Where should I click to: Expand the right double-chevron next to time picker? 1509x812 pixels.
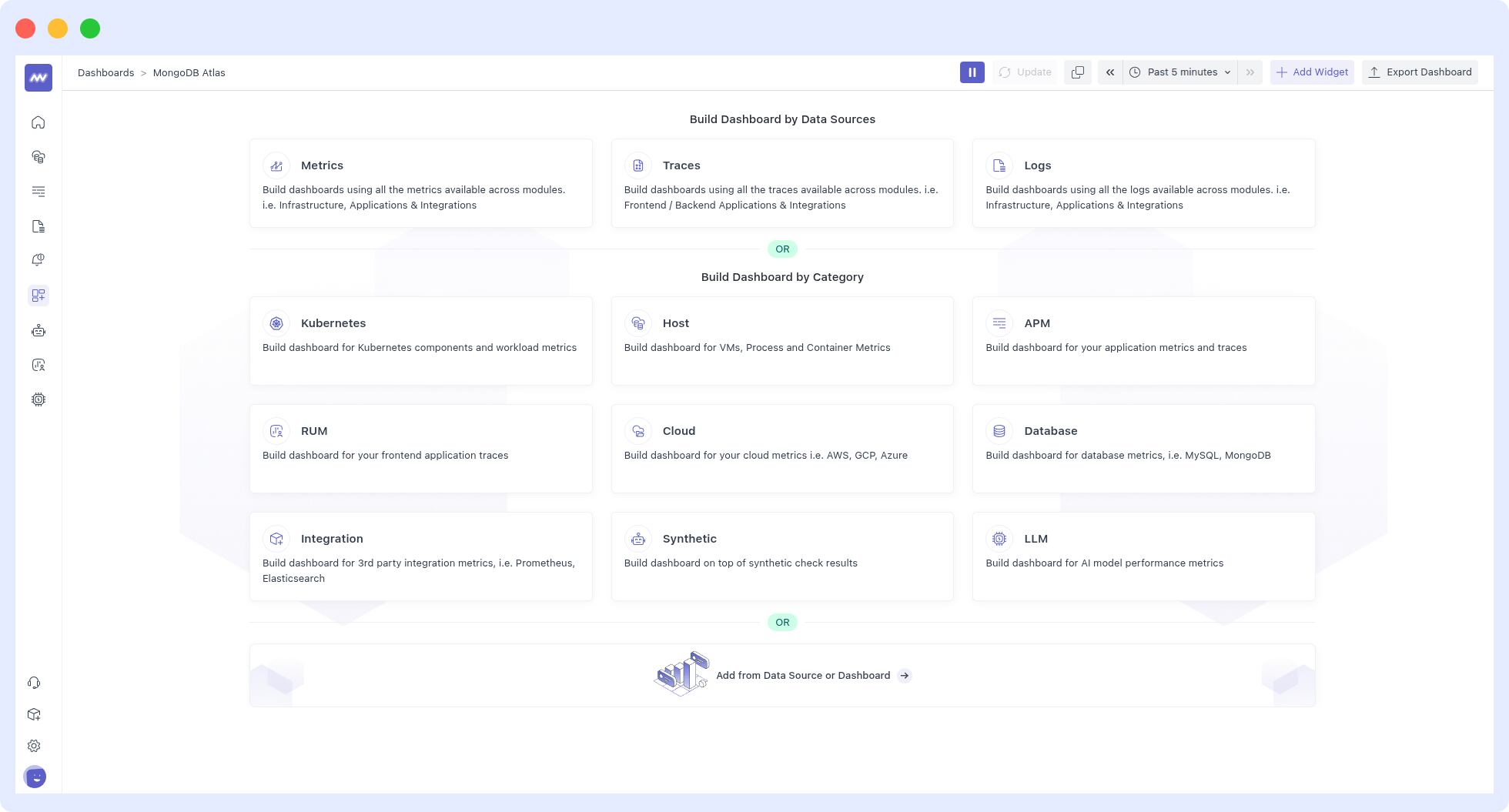point(1250,72)
